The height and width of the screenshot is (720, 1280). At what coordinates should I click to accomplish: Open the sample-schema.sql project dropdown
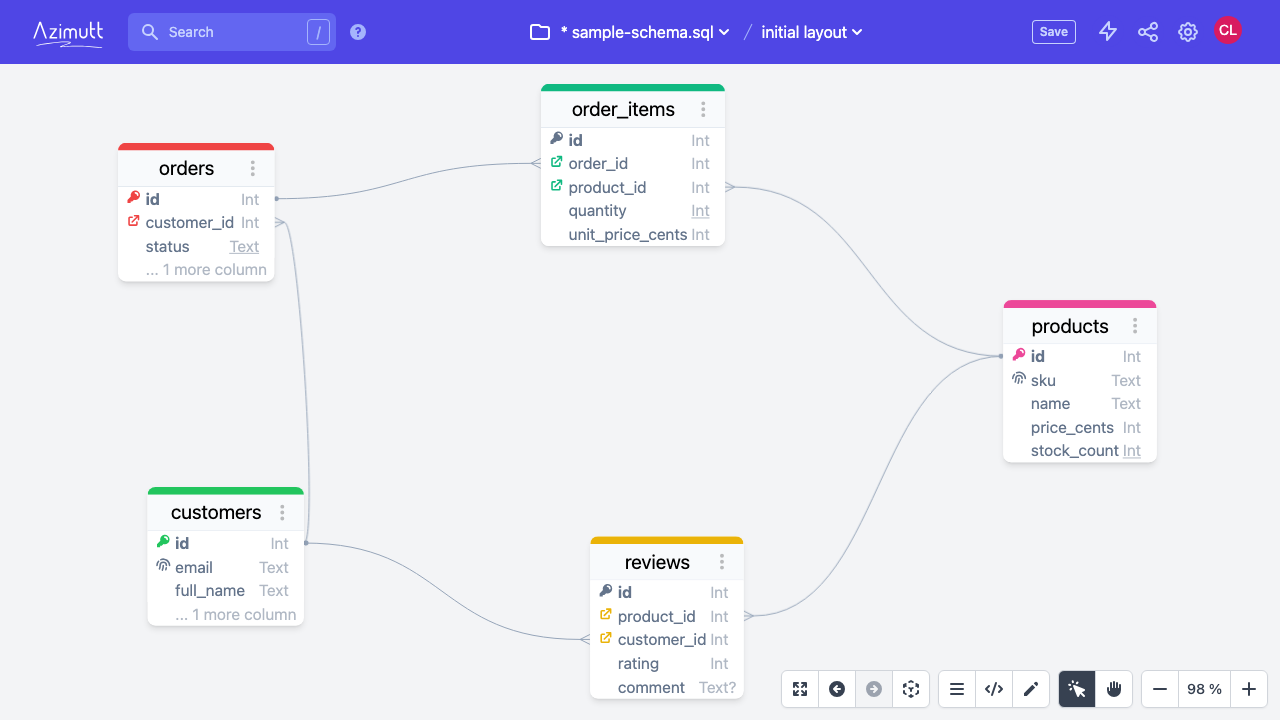pyautogui.click(x=644, y=32)
